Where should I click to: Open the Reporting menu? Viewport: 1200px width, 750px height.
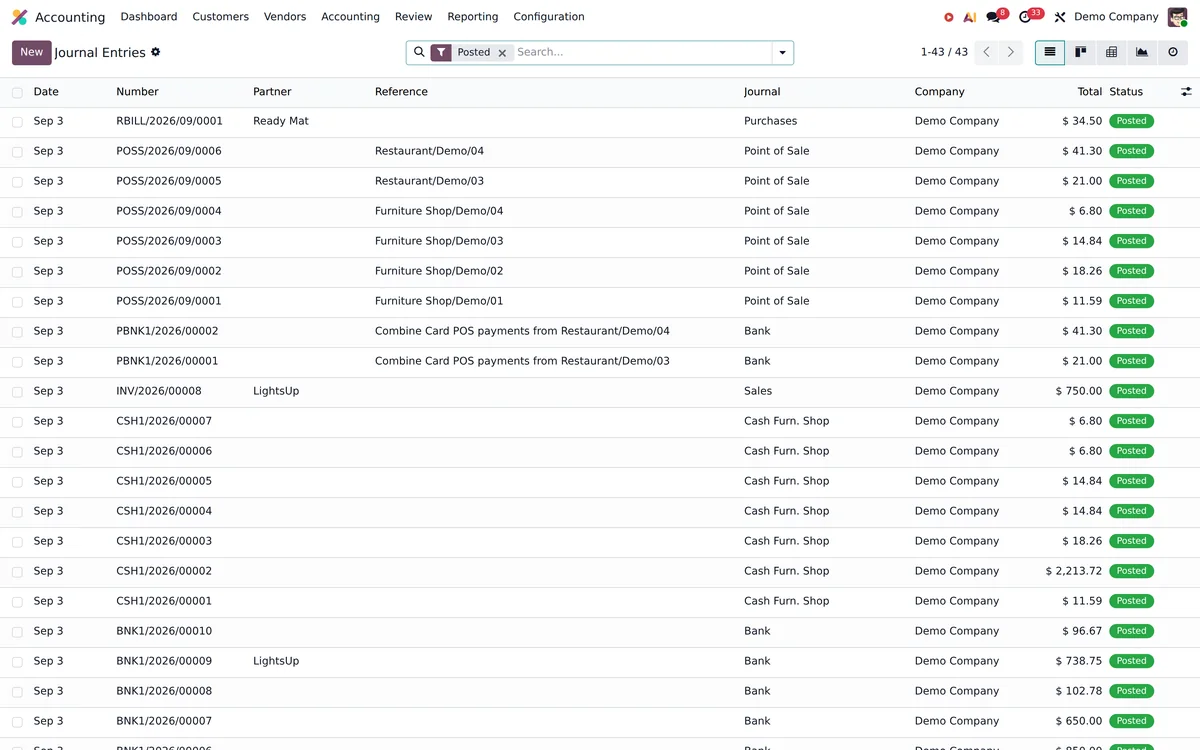click(473, 17)
